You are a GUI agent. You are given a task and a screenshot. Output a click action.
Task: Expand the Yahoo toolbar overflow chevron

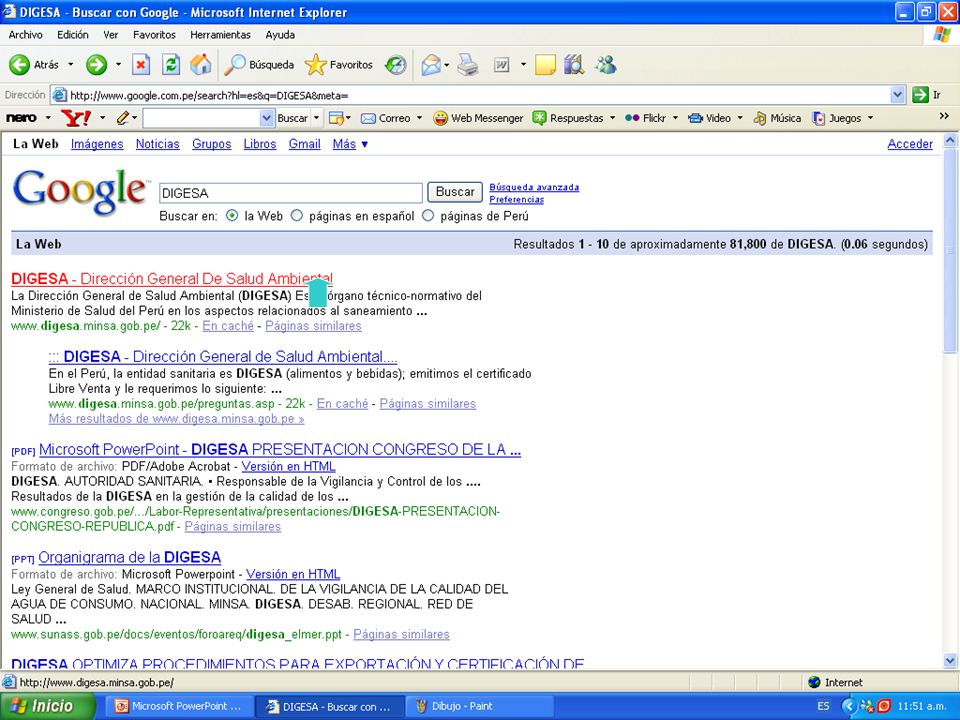(x=943, y=116)
